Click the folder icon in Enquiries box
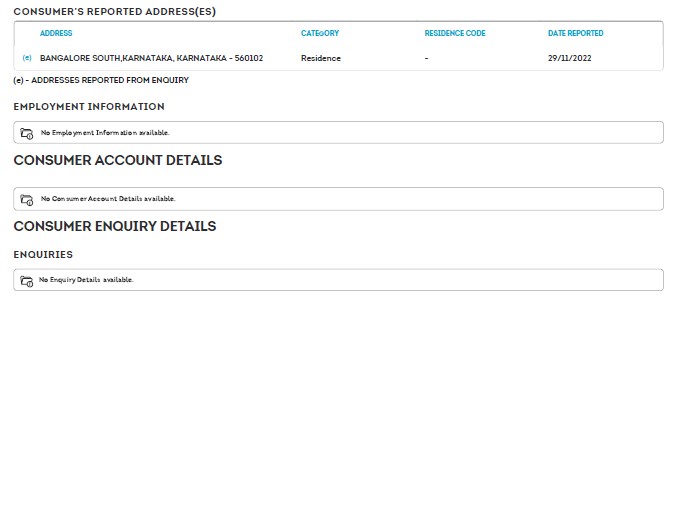673x525 pixels. tap(27, 281)
